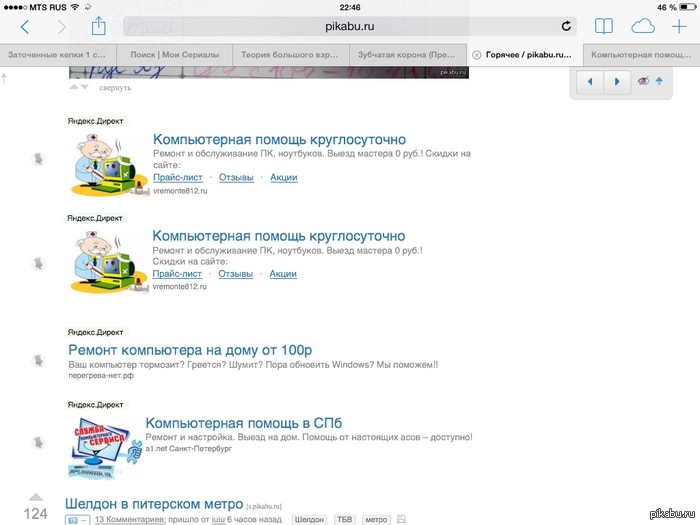700x525 pixels.
Task: Go to previous post with left arrow
Action: (590, 82)
